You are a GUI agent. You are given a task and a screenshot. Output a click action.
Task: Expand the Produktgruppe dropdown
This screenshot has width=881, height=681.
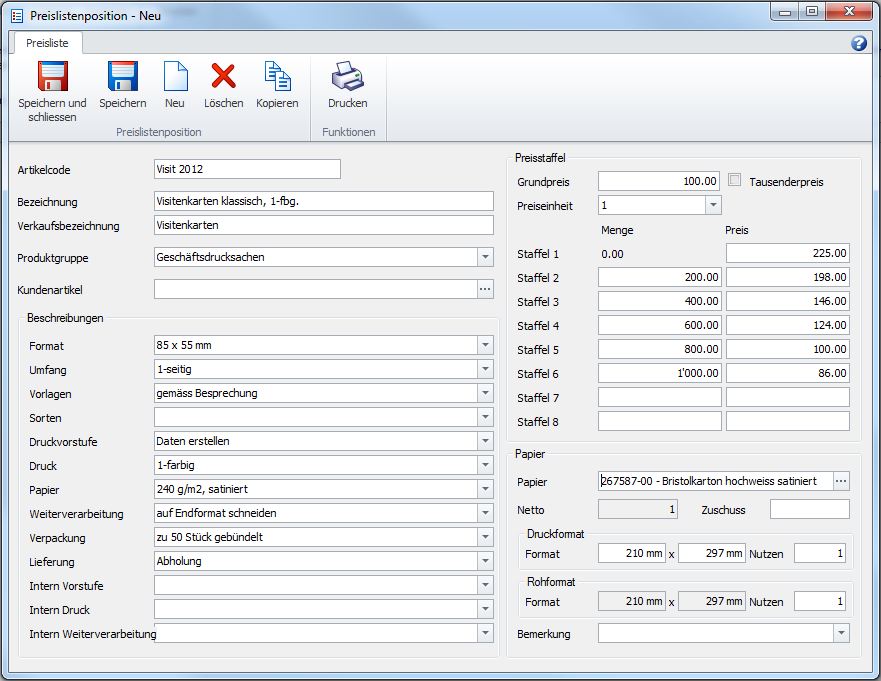(485, 257)
